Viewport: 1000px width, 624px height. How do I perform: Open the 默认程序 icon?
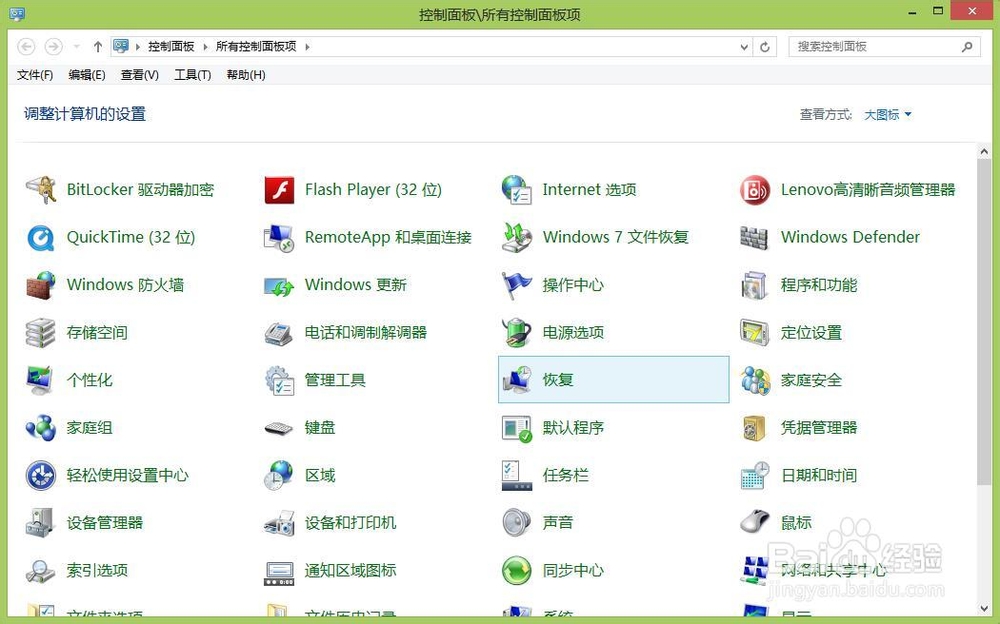pyautogui.click(x=517, y=428)
